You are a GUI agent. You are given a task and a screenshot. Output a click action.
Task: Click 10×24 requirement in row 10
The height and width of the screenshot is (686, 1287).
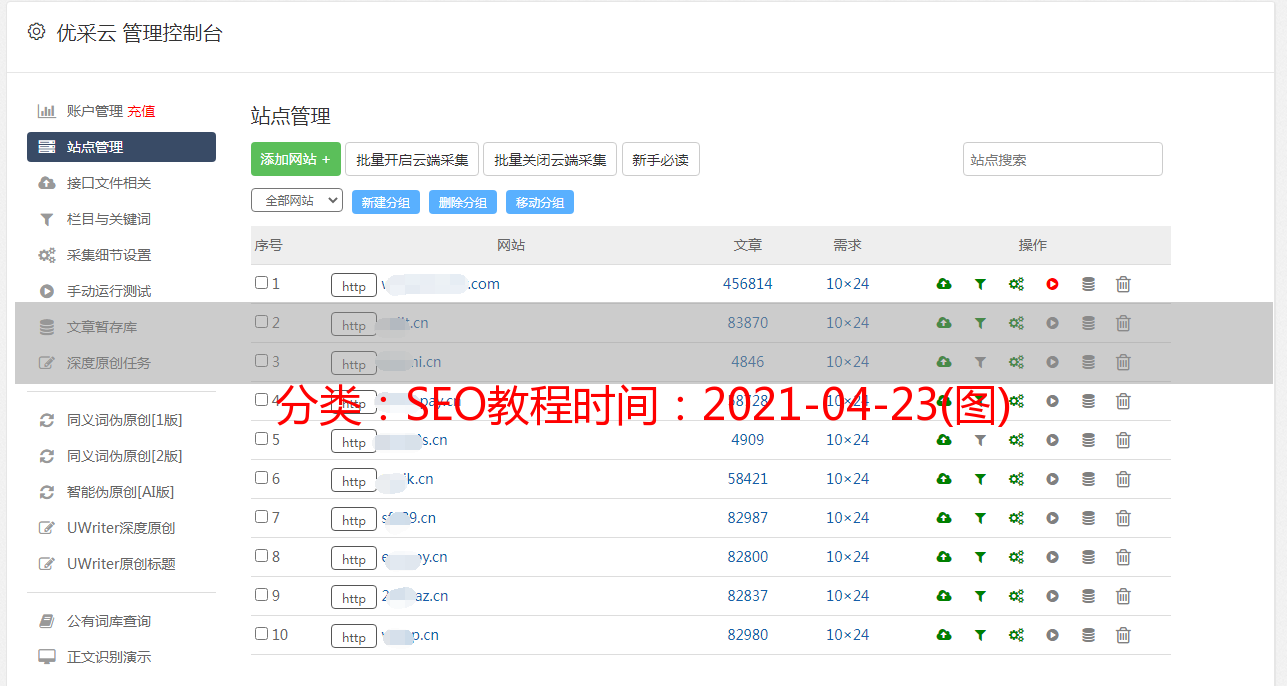click(848, 635)
